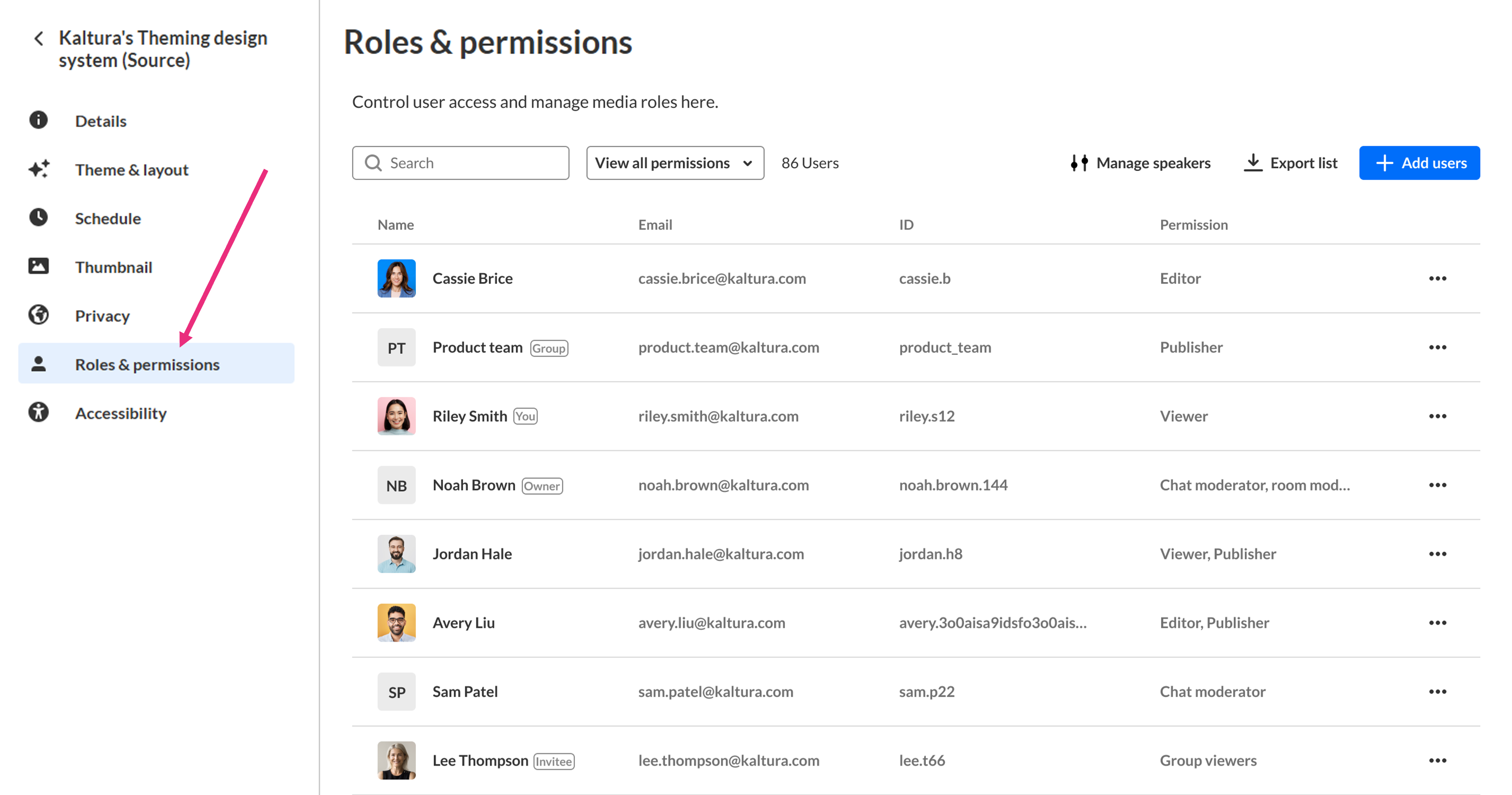1512x795 pixels.
Task: Open the three-dot menu for Noah Brown
Action: (1437, 485)
